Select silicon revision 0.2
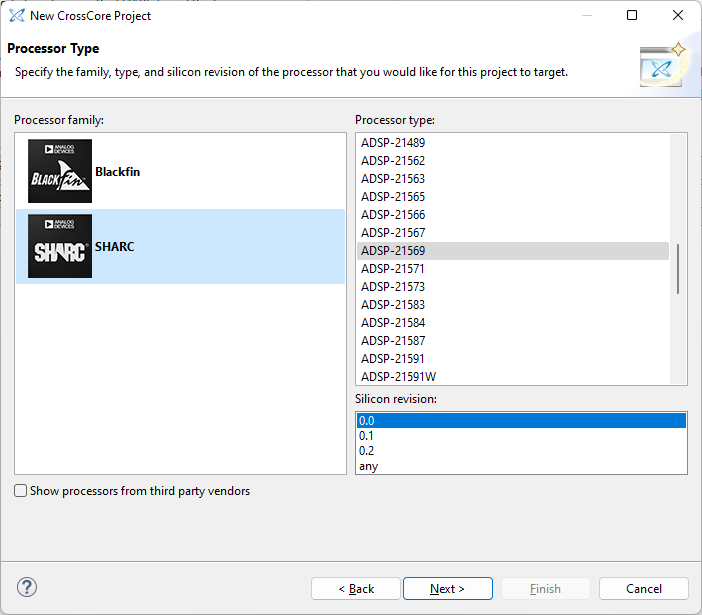 [x=367, y=451]
